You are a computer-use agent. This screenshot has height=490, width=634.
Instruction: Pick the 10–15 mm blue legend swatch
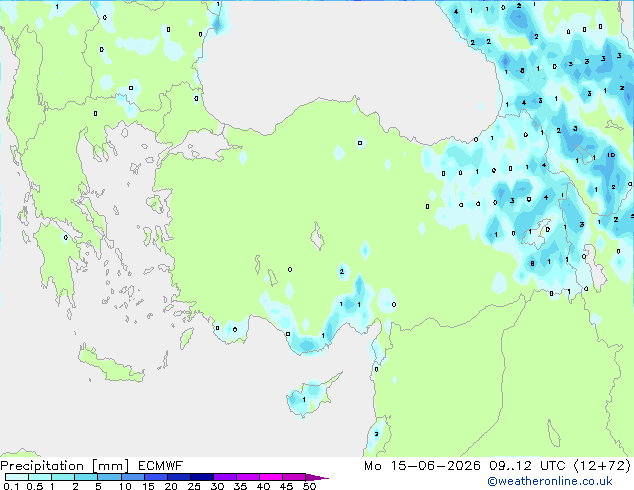pos(132,477)
